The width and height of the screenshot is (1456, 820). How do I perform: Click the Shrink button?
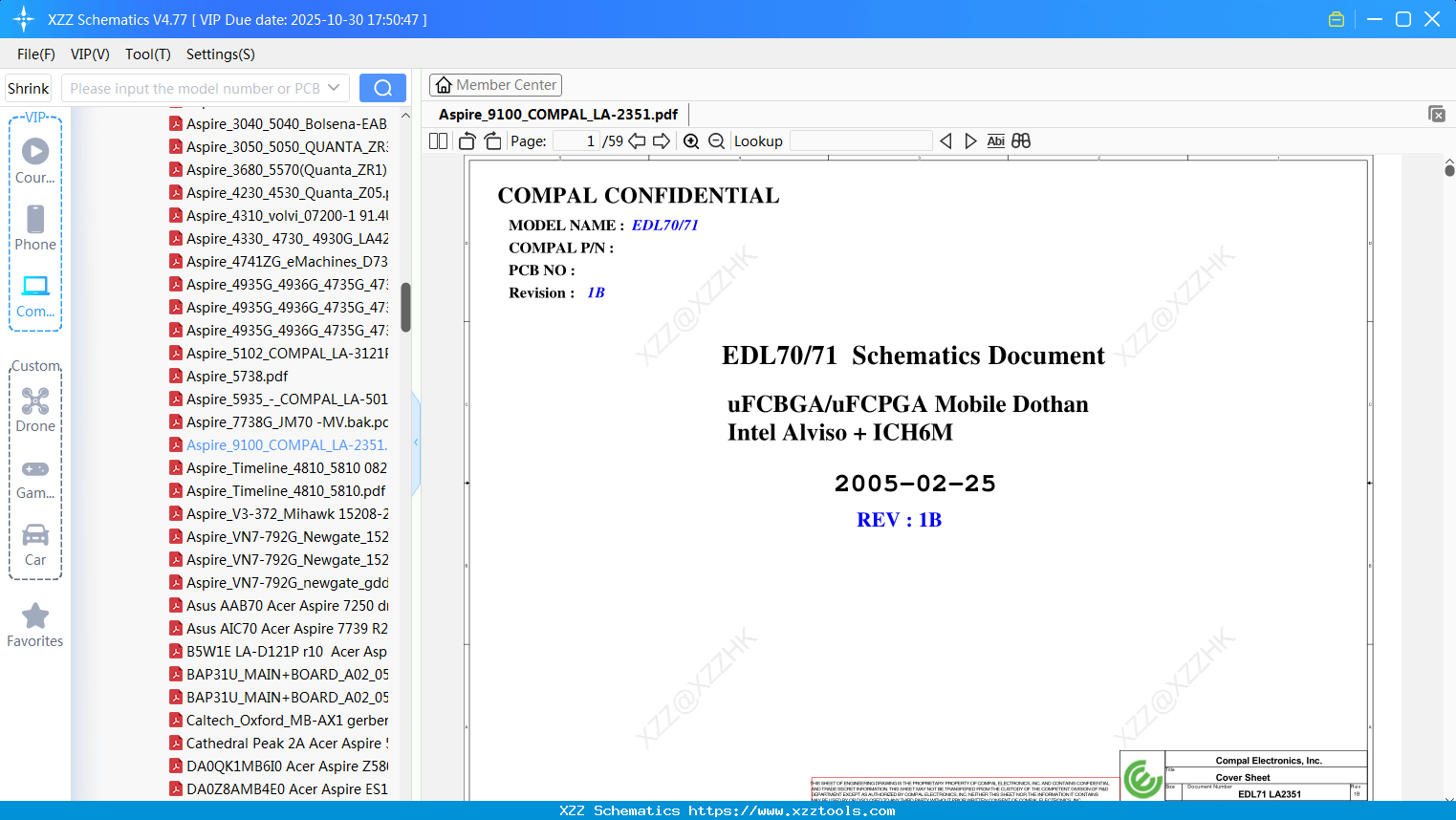point(29,88)
